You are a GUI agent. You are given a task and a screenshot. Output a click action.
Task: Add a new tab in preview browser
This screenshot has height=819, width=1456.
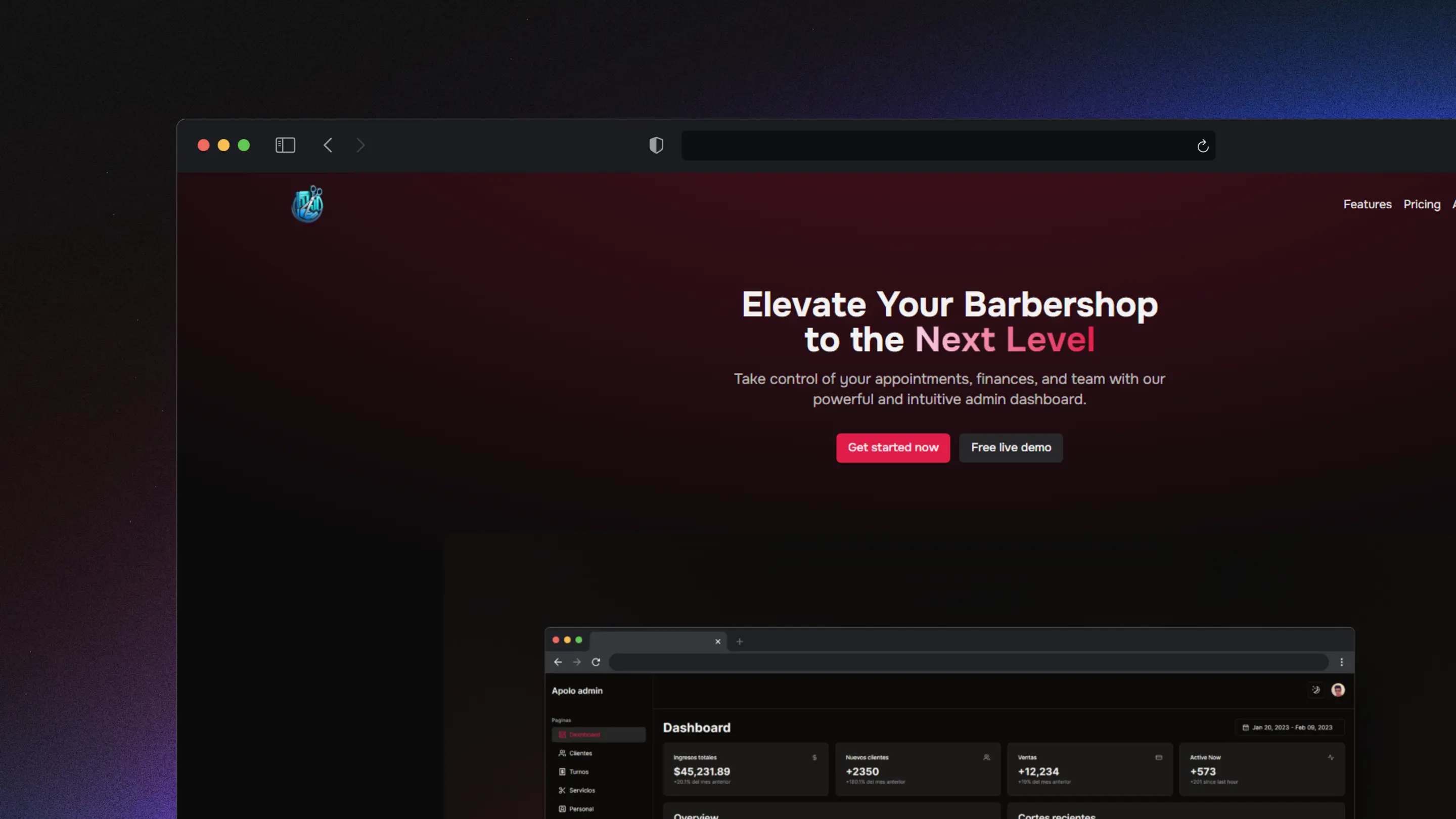(x=739, y=642)
